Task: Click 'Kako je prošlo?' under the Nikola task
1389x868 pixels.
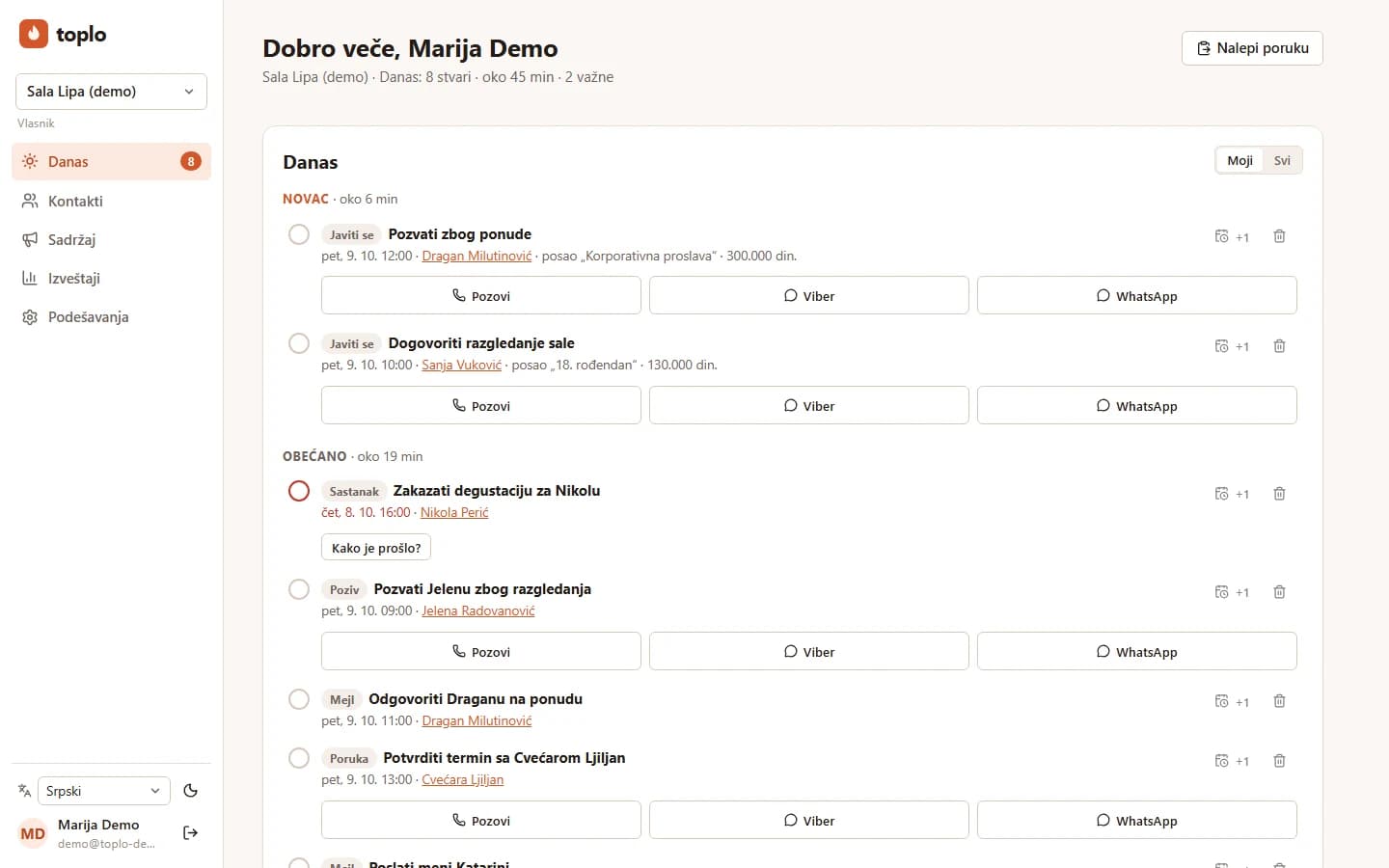Action: click(376, 548)
